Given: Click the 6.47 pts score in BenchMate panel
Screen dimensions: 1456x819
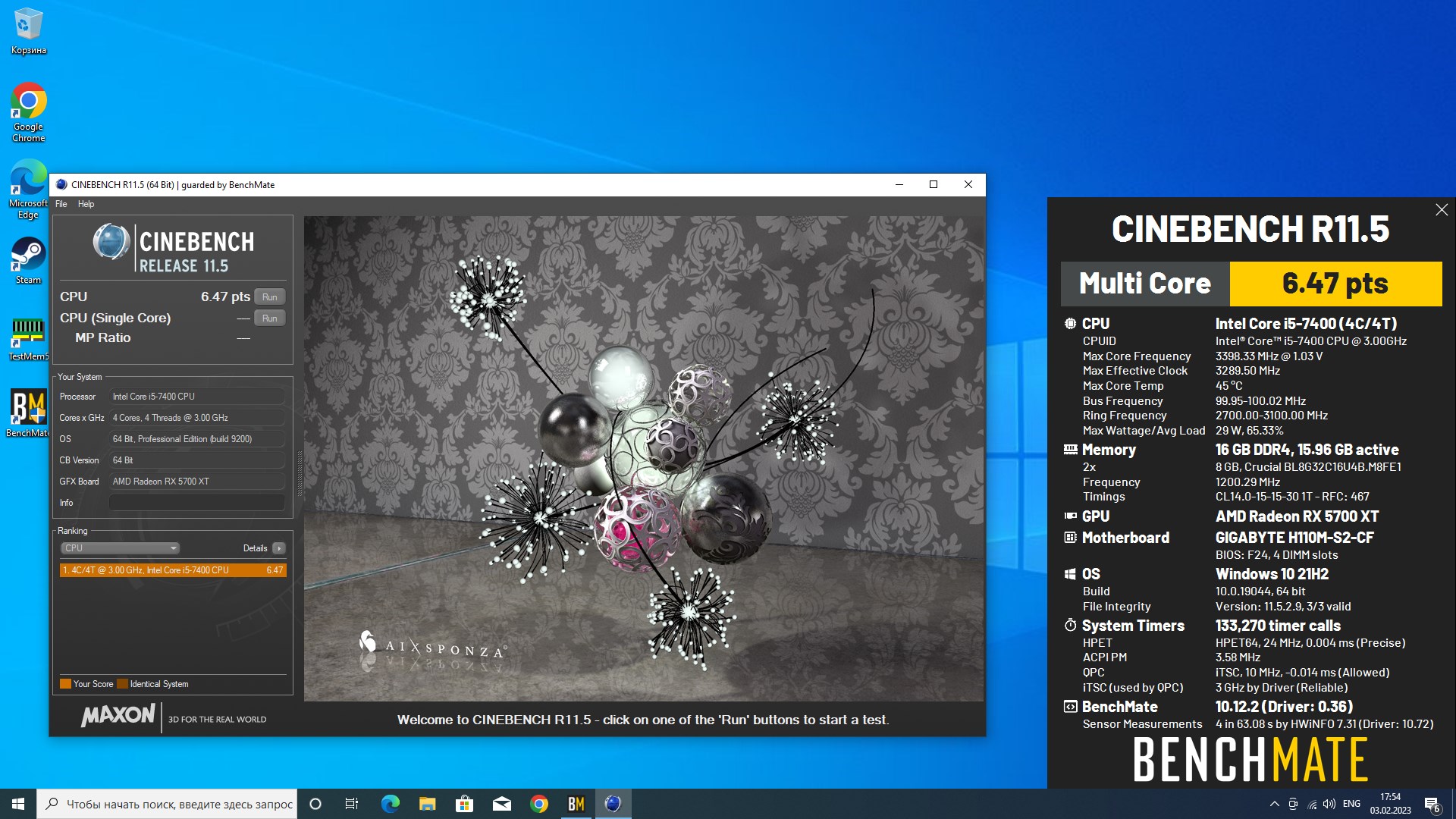Looking at the screenshot, I should pos(1335,284).
